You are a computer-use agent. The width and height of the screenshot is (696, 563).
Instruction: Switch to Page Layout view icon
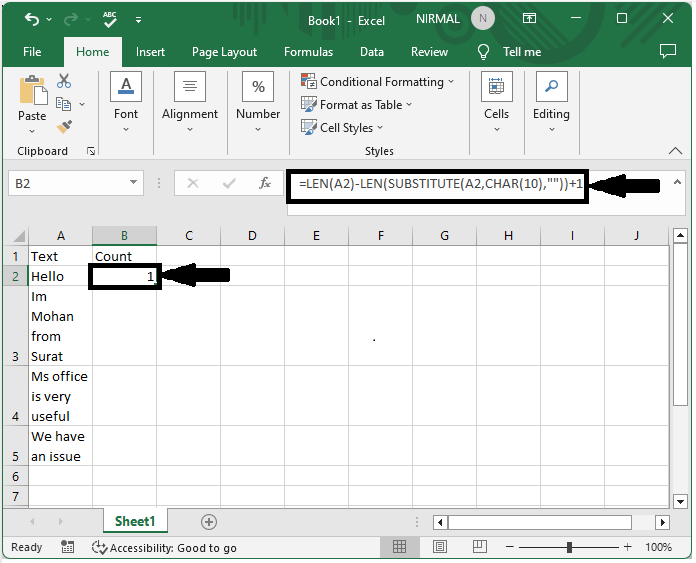tap(439, 547)
